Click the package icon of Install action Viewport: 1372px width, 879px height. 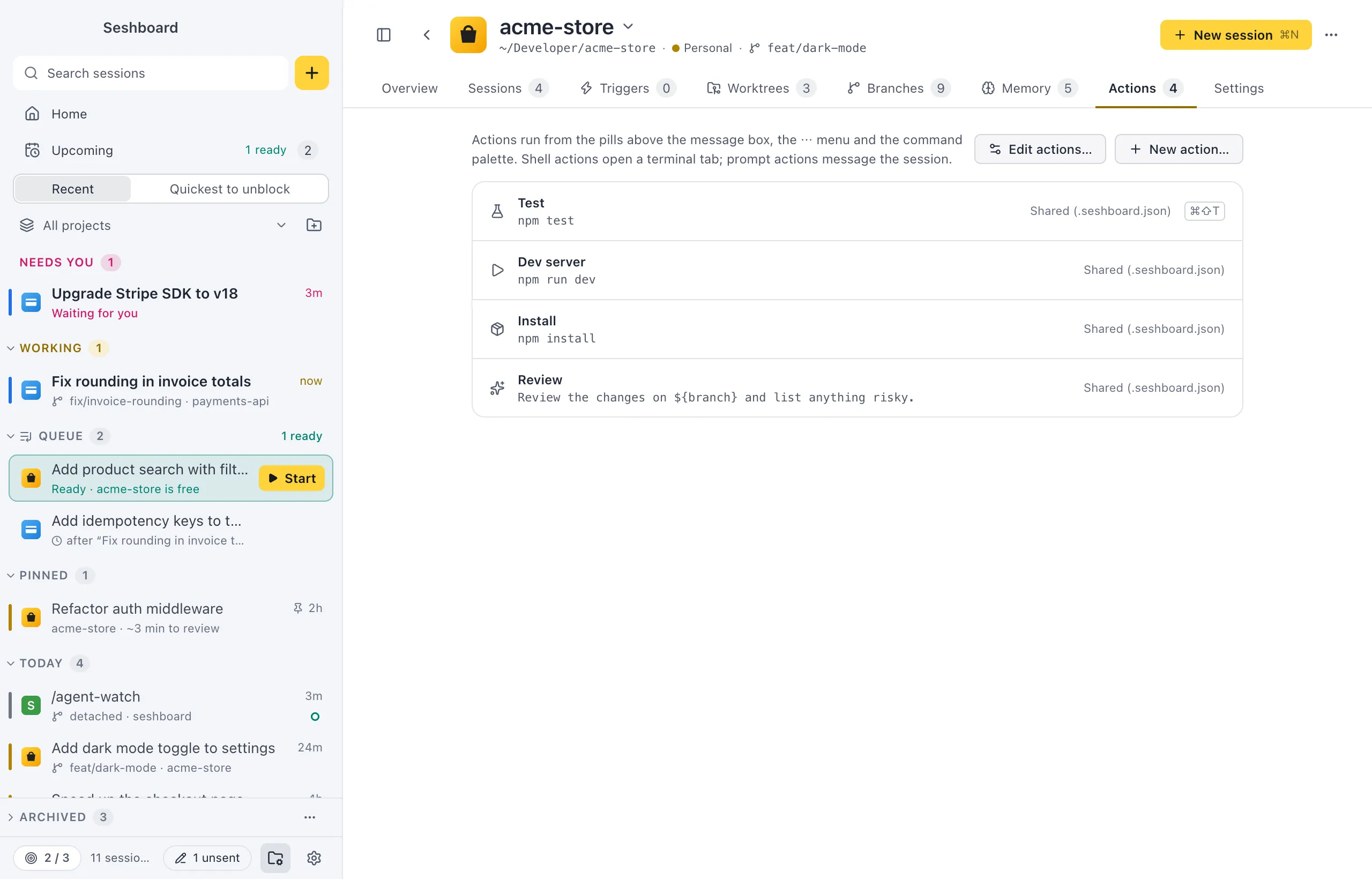pos(497,329)
